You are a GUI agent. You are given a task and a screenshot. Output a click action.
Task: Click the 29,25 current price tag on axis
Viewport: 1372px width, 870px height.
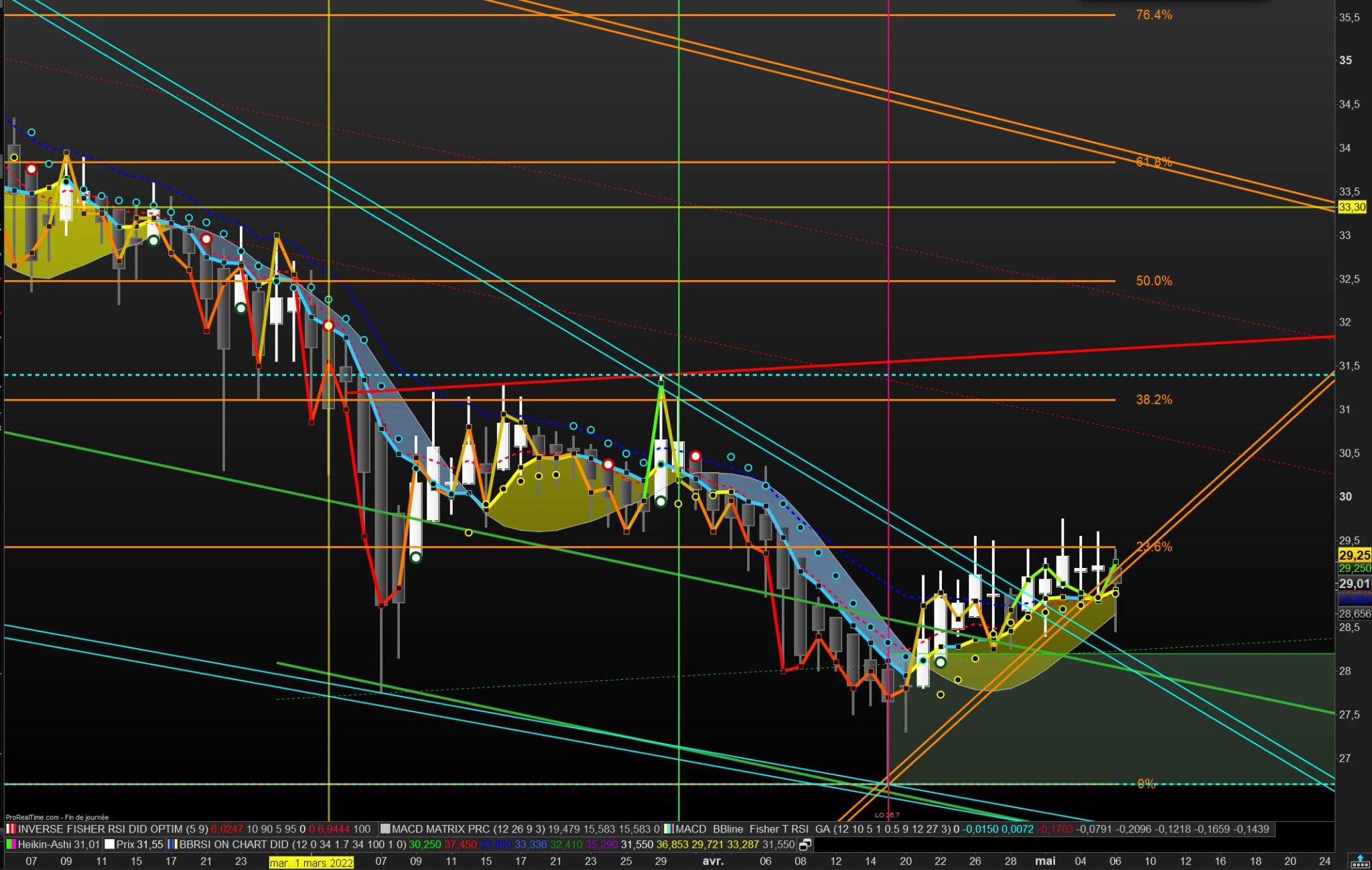click(x=1353, y=555)
